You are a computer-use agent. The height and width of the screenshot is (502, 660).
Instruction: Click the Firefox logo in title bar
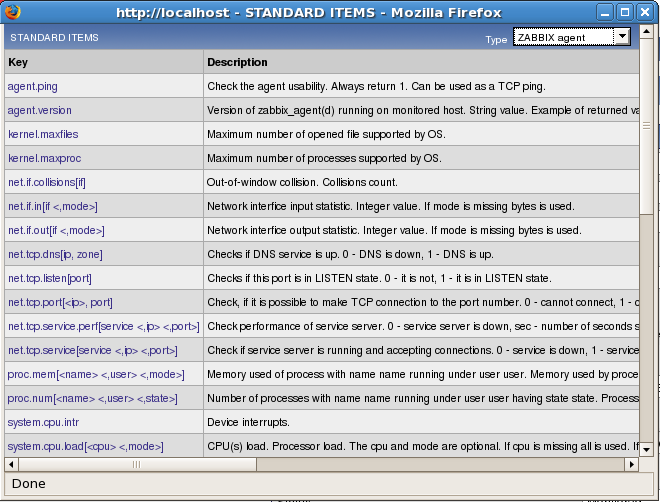[x=13, y=12]
